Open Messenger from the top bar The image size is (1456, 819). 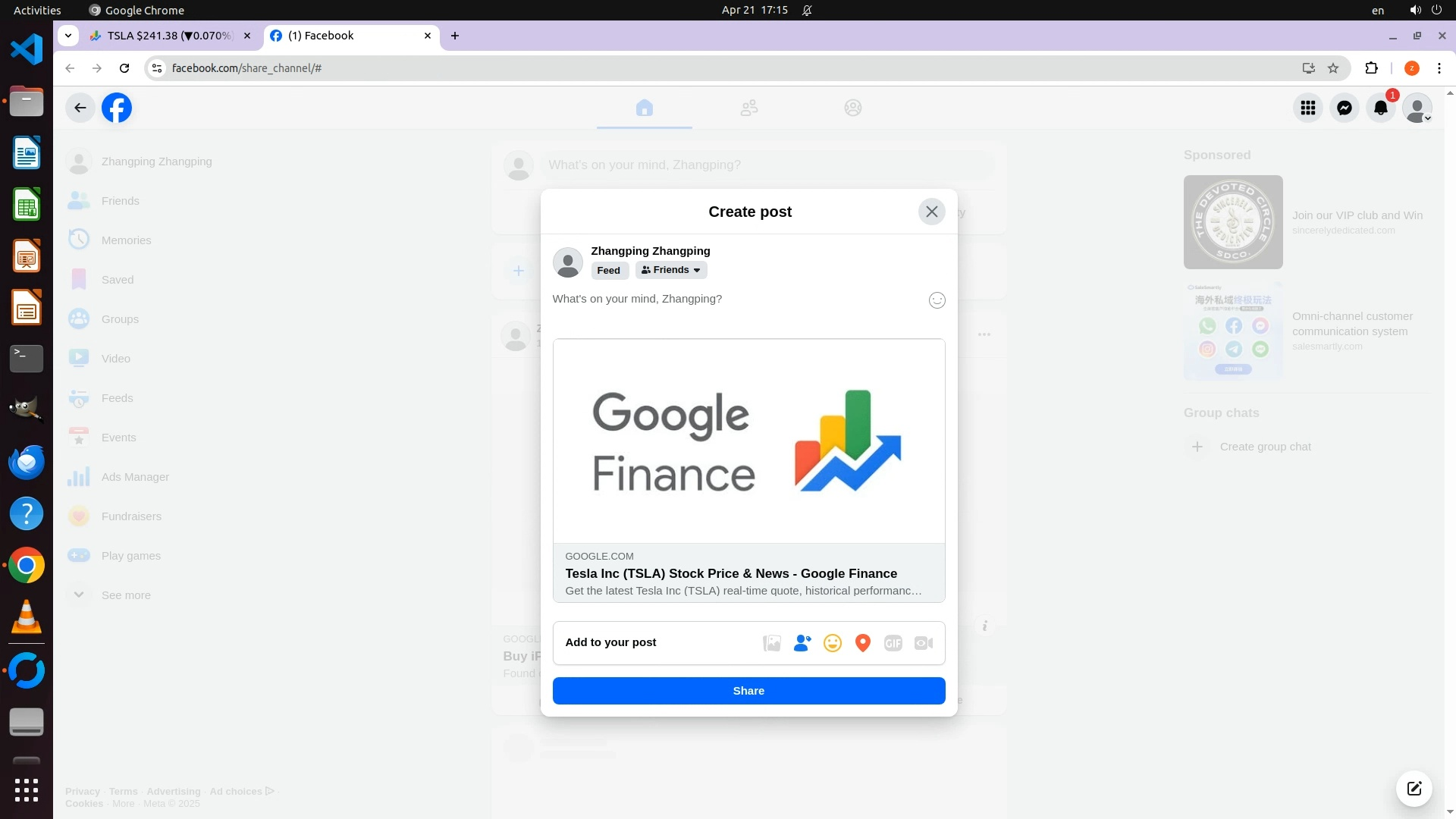click(x=1344, y=108)
